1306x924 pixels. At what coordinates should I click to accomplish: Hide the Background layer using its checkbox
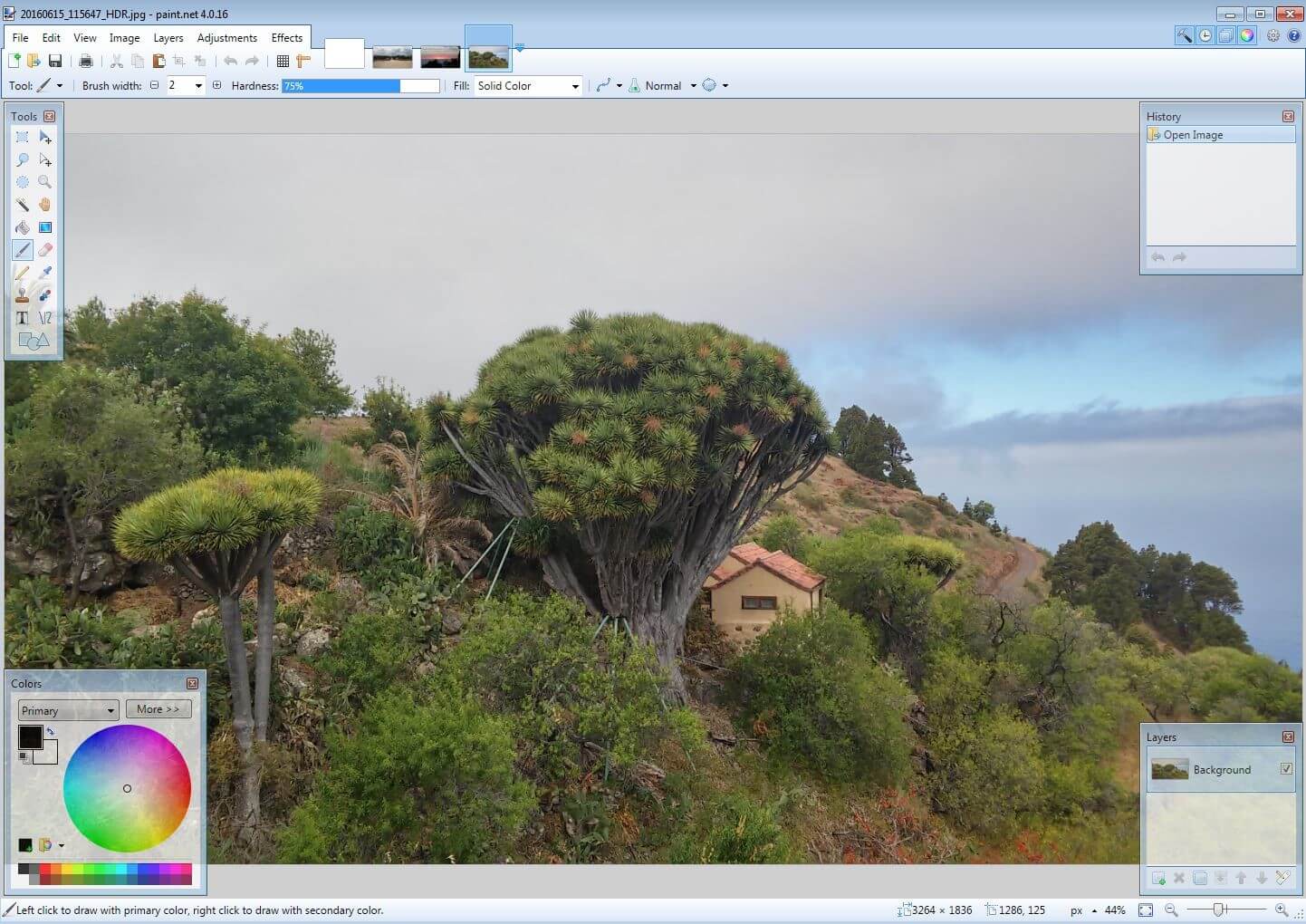(1286, 769)
